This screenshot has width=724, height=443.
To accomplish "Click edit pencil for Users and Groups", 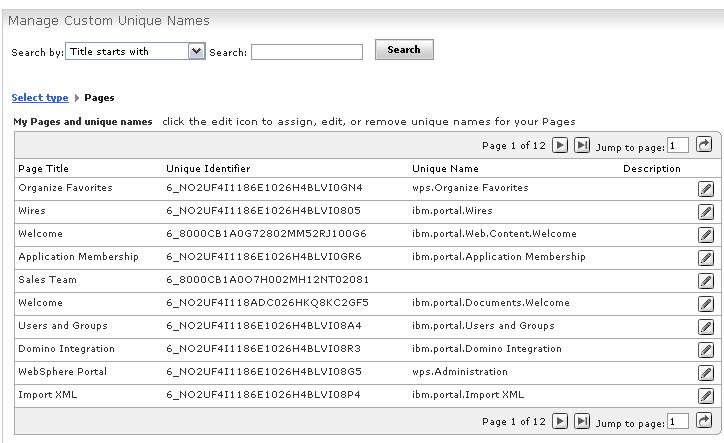I will coord(706,327).
